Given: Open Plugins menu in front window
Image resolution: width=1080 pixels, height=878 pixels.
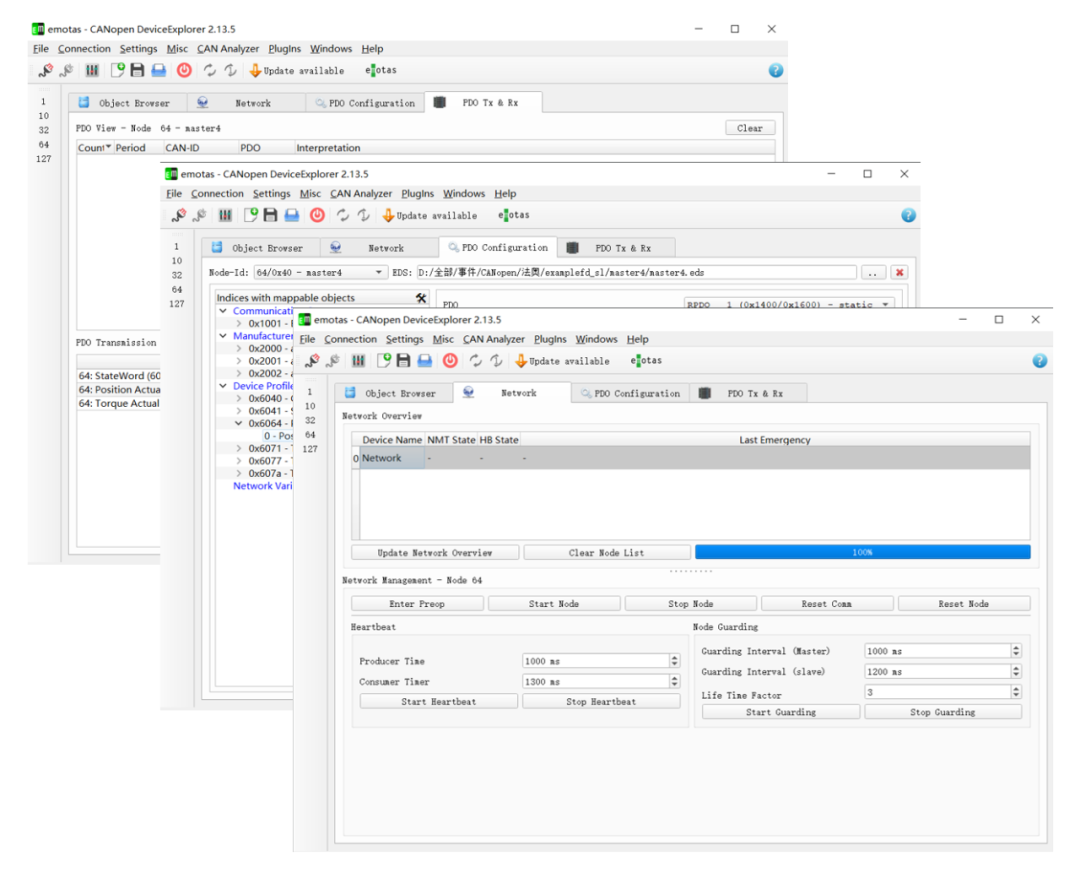Looking at the screenshot, I should [x=550, y=339].
